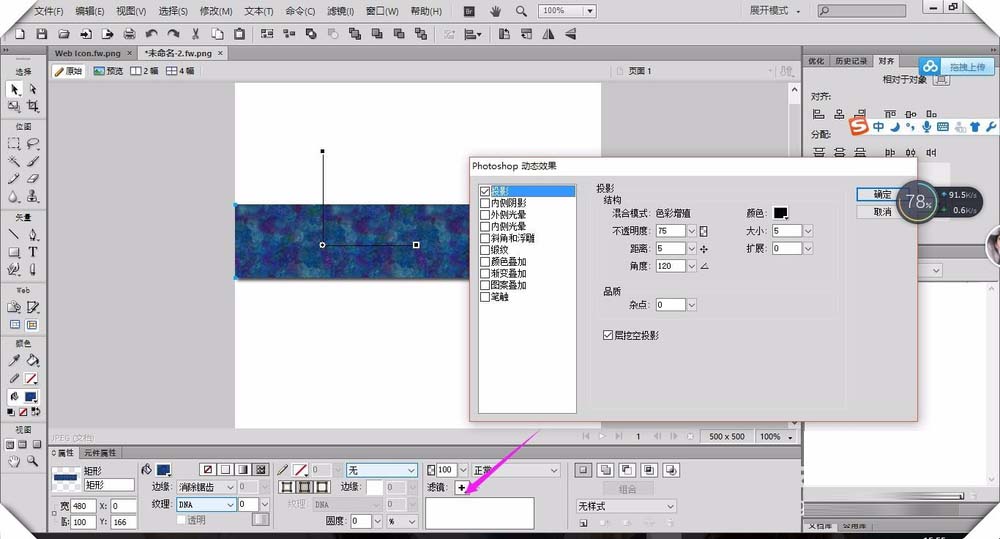Click the Undo arrow in toolbar
This screenshot has height=539, width=1000.
pyautogui.click(x=151, y=33)
